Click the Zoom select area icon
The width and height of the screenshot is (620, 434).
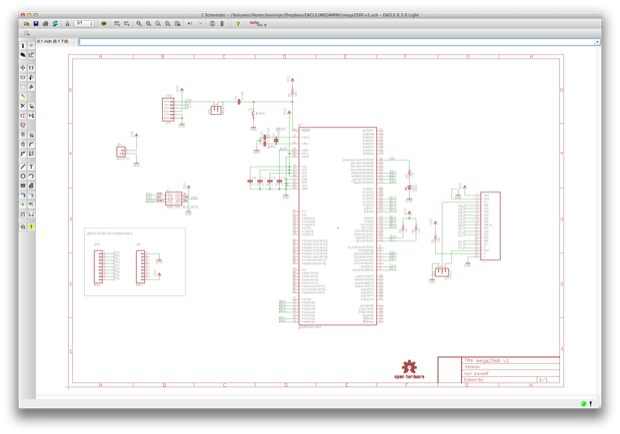177,24
